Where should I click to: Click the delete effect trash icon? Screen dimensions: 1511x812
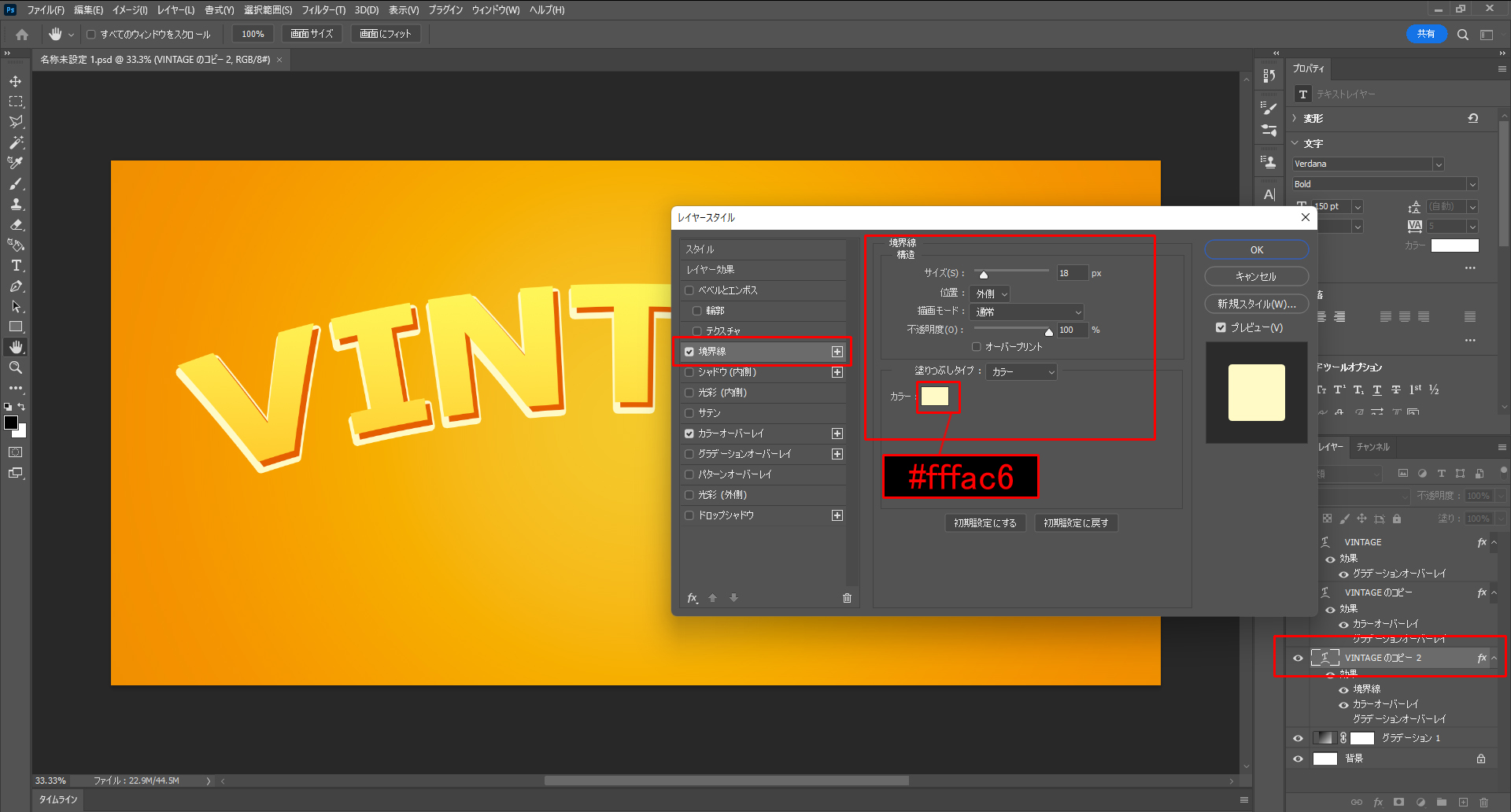click(x=847, y=598)
